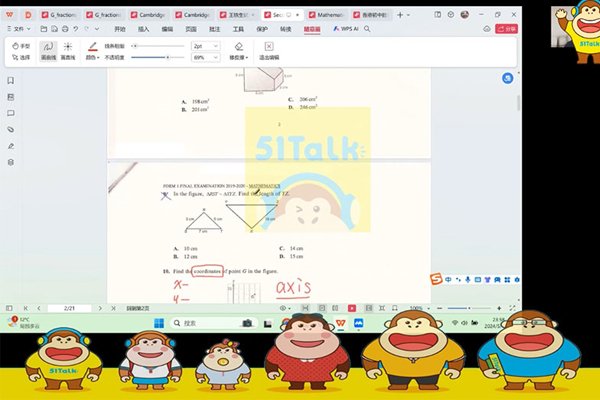
Task: Toggle two-page view mode
Action: (x=335, y=308)
